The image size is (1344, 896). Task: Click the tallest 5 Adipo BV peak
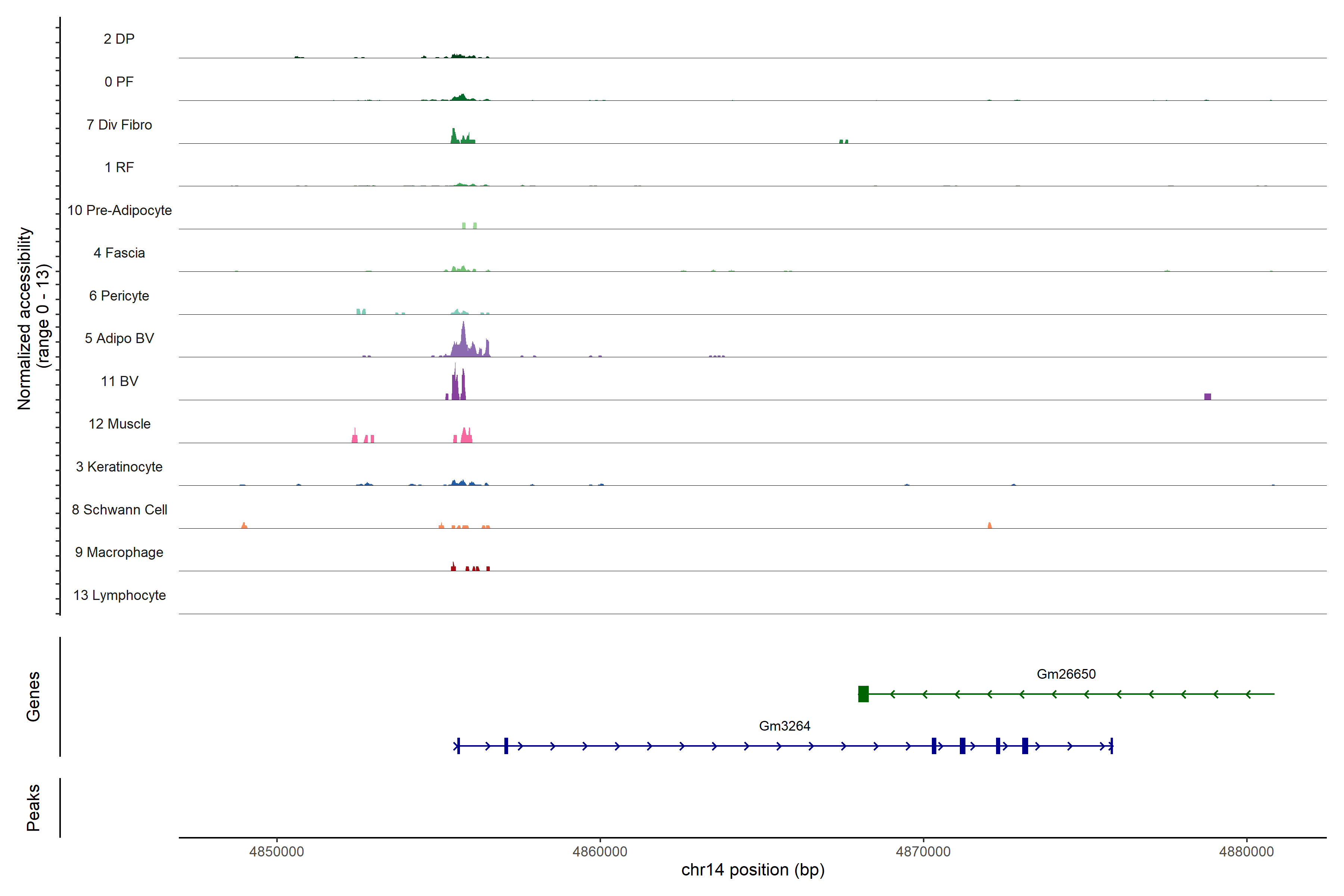[x=463, y=338]
